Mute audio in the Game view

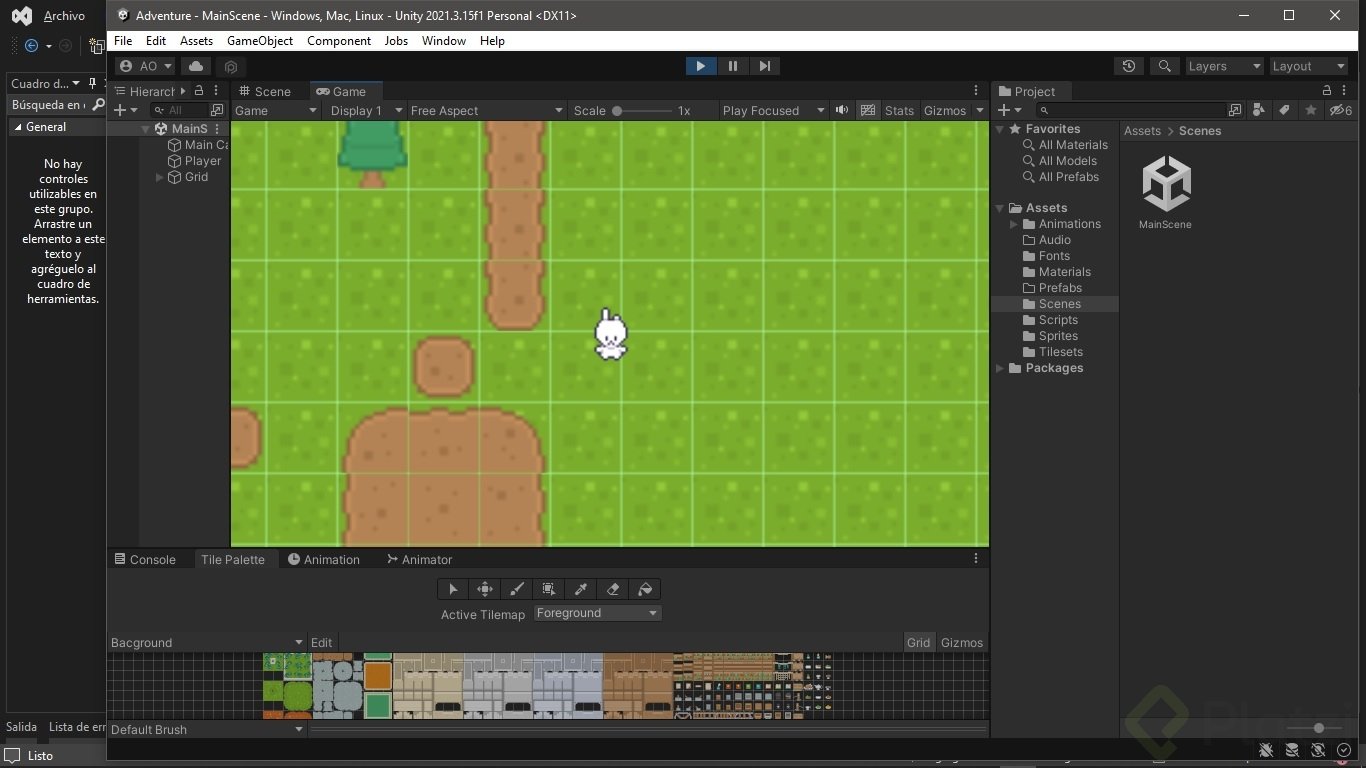click(x=842, y=110)
